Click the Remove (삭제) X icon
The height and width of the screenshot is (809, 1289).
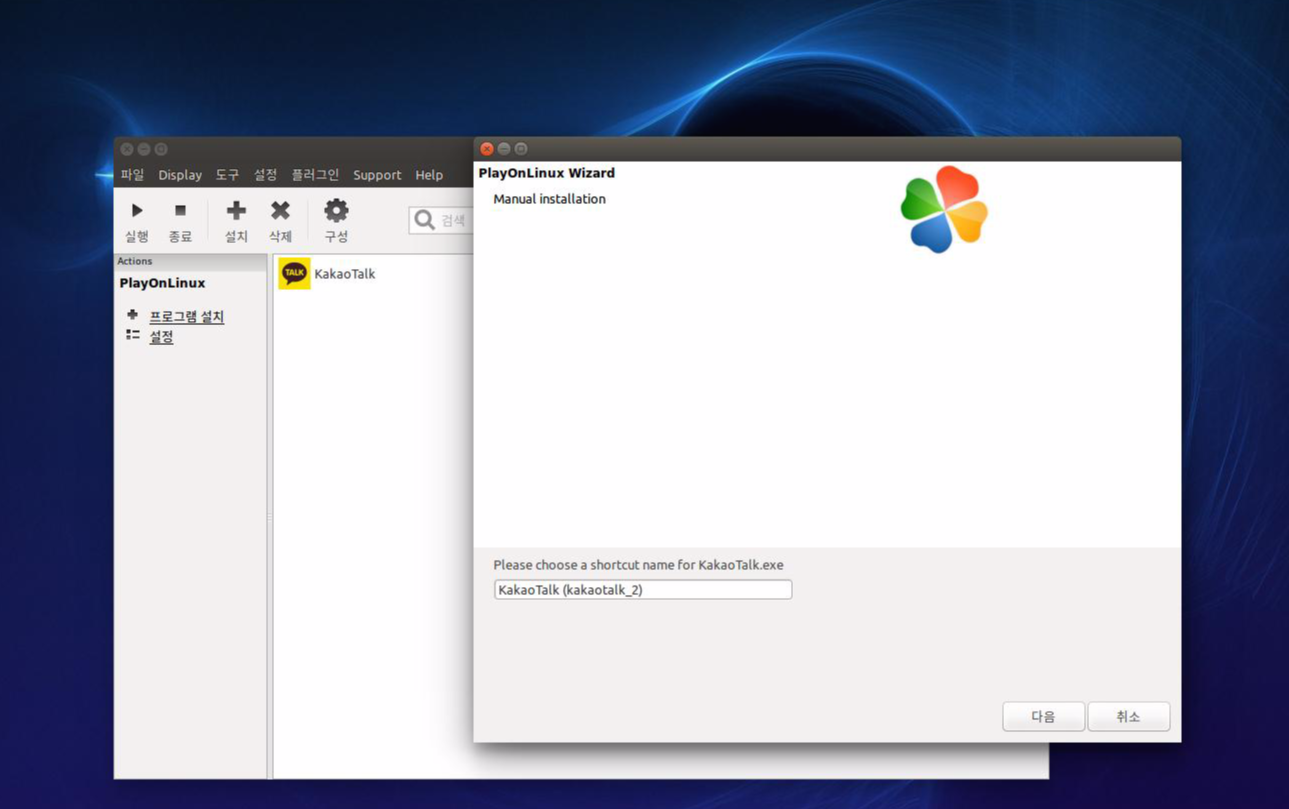(280, 210)
